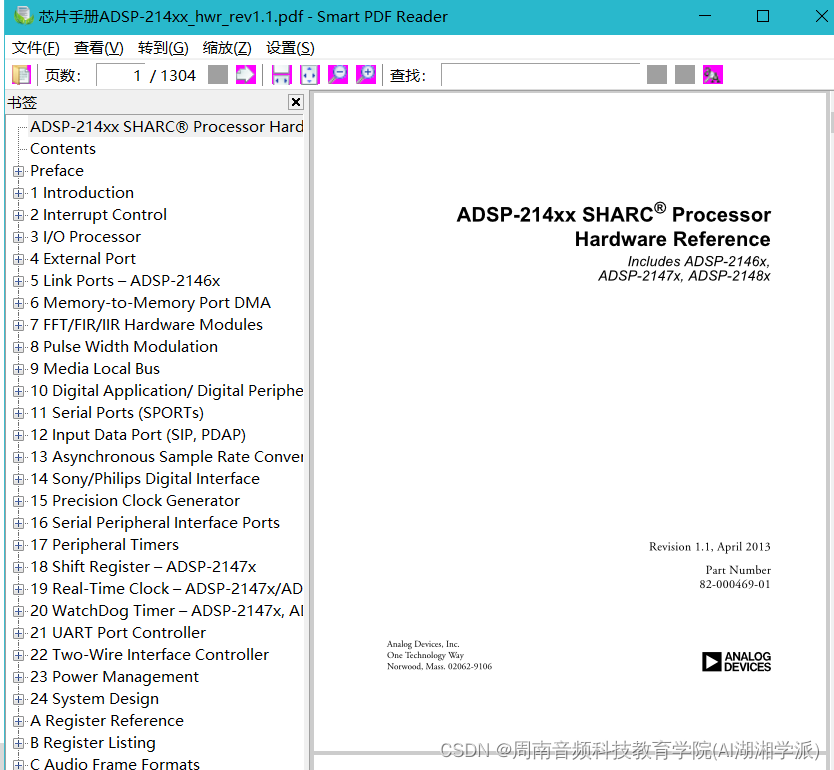
Task: Open 17 Peripheral Timers bookmark
Action: click(x=104, y=545)
